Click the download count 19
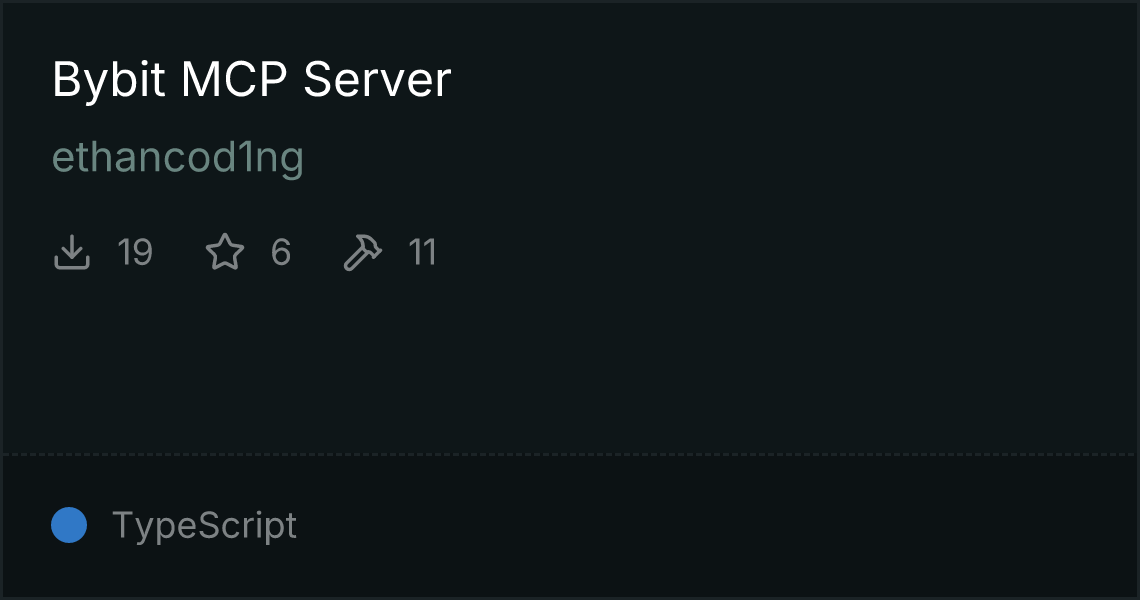The height and width of the screenshot is (600, 1140). click(135, 252)
